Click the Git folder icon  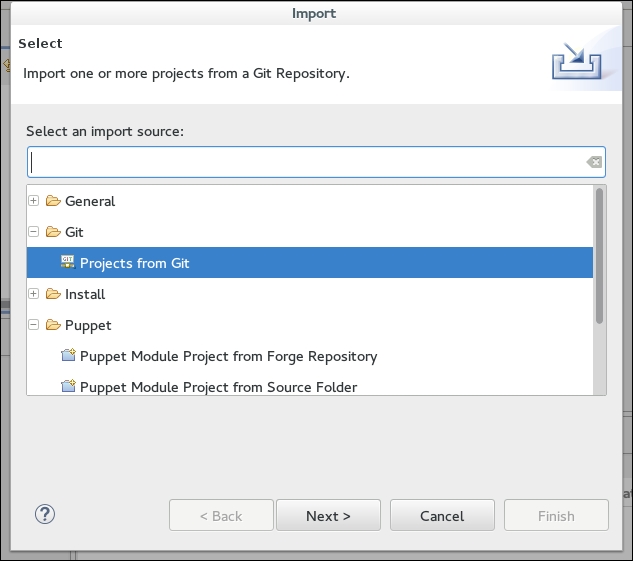[54, 232]
